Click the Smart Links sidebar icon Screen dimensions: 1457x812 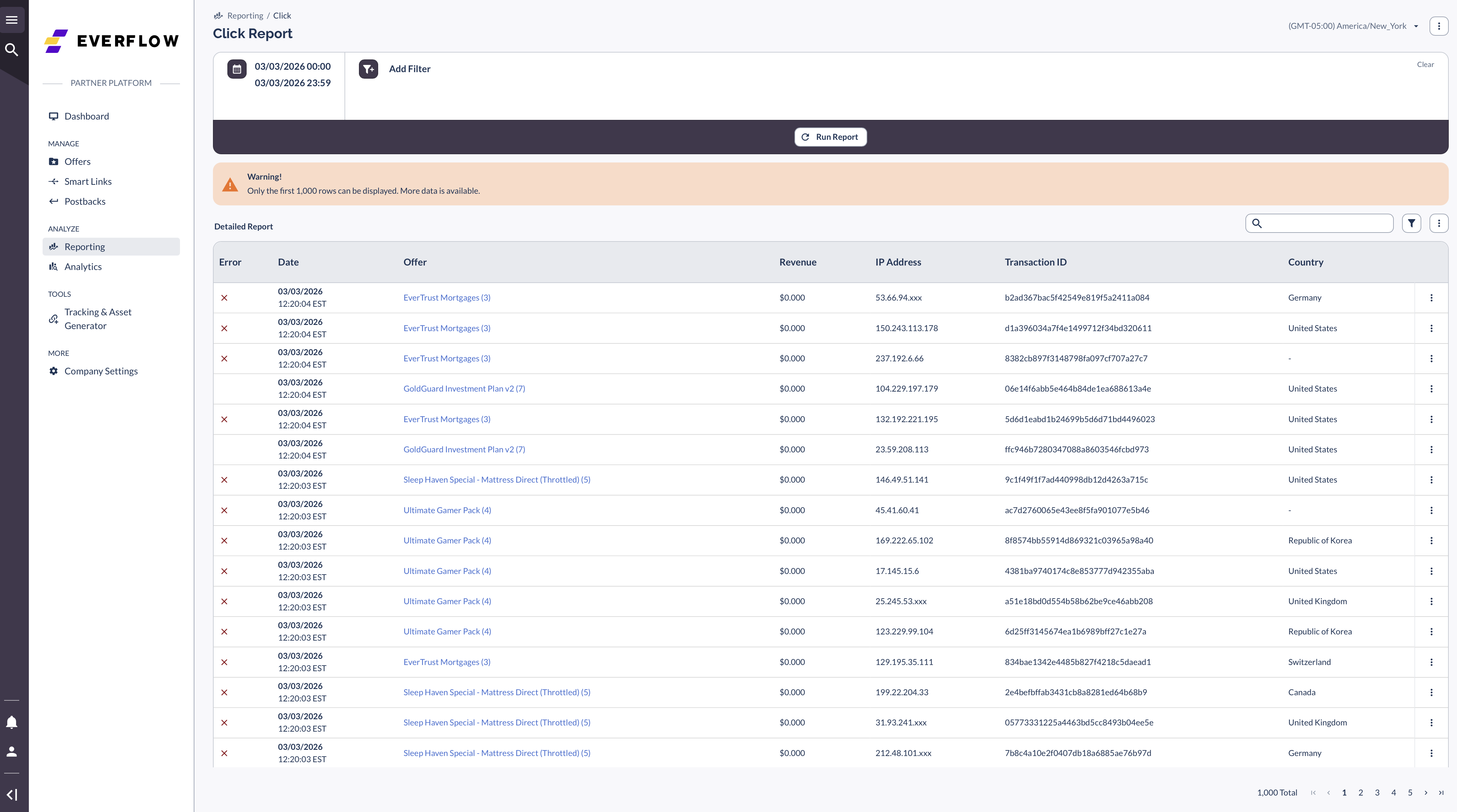click(53, 181)
